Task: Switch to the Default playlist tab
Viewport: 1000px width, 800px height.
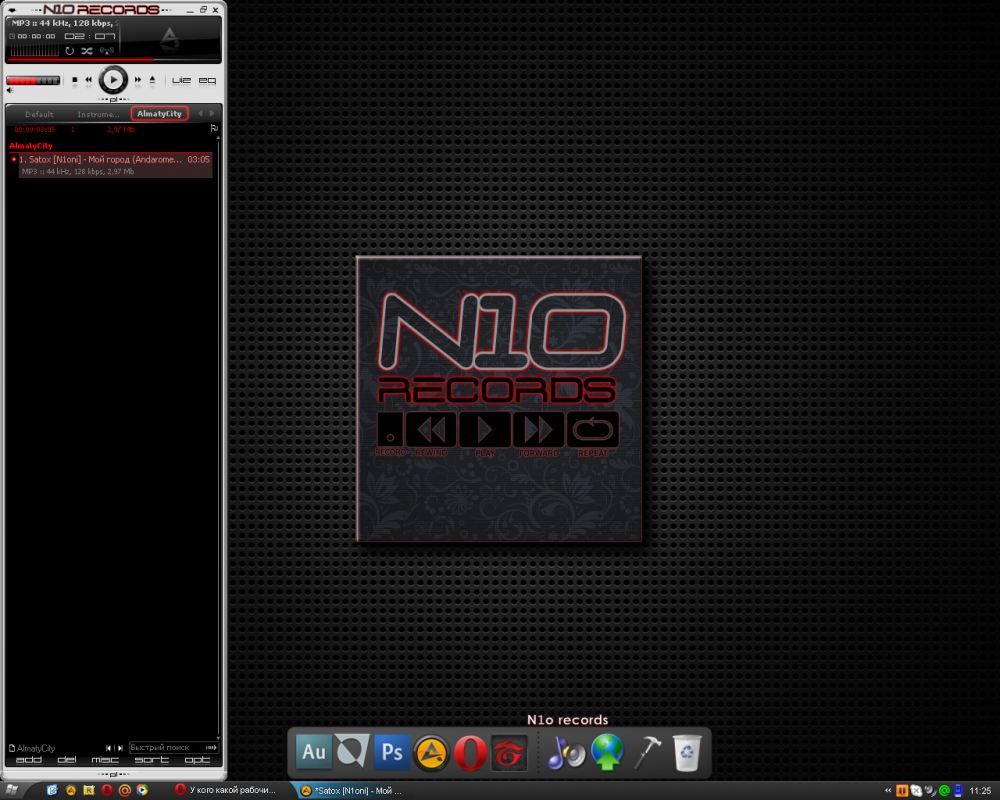Action: pos(39,114)
